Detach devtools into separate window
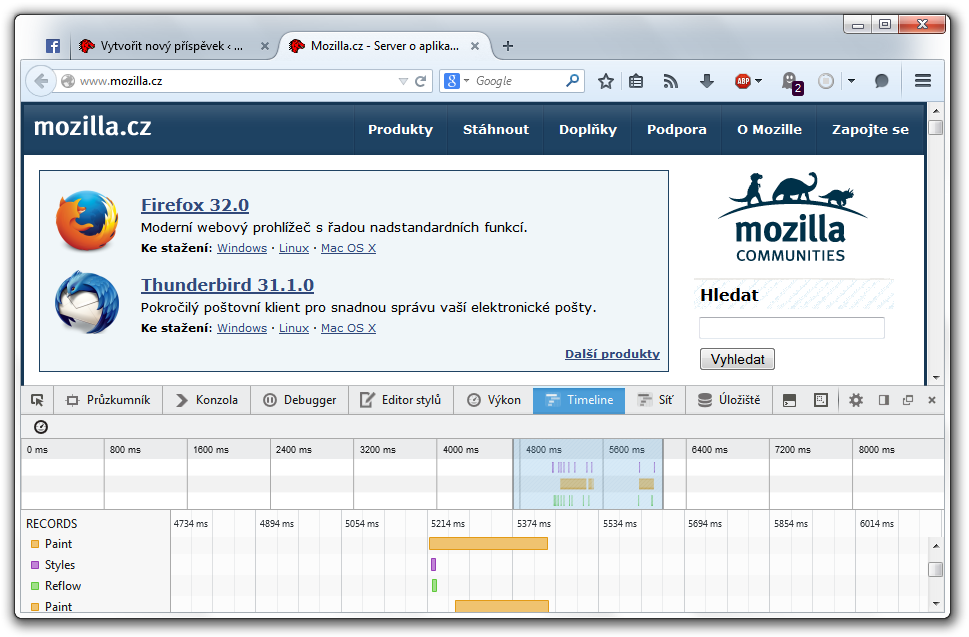Viewport: 969px width, 637px height. 908,400
